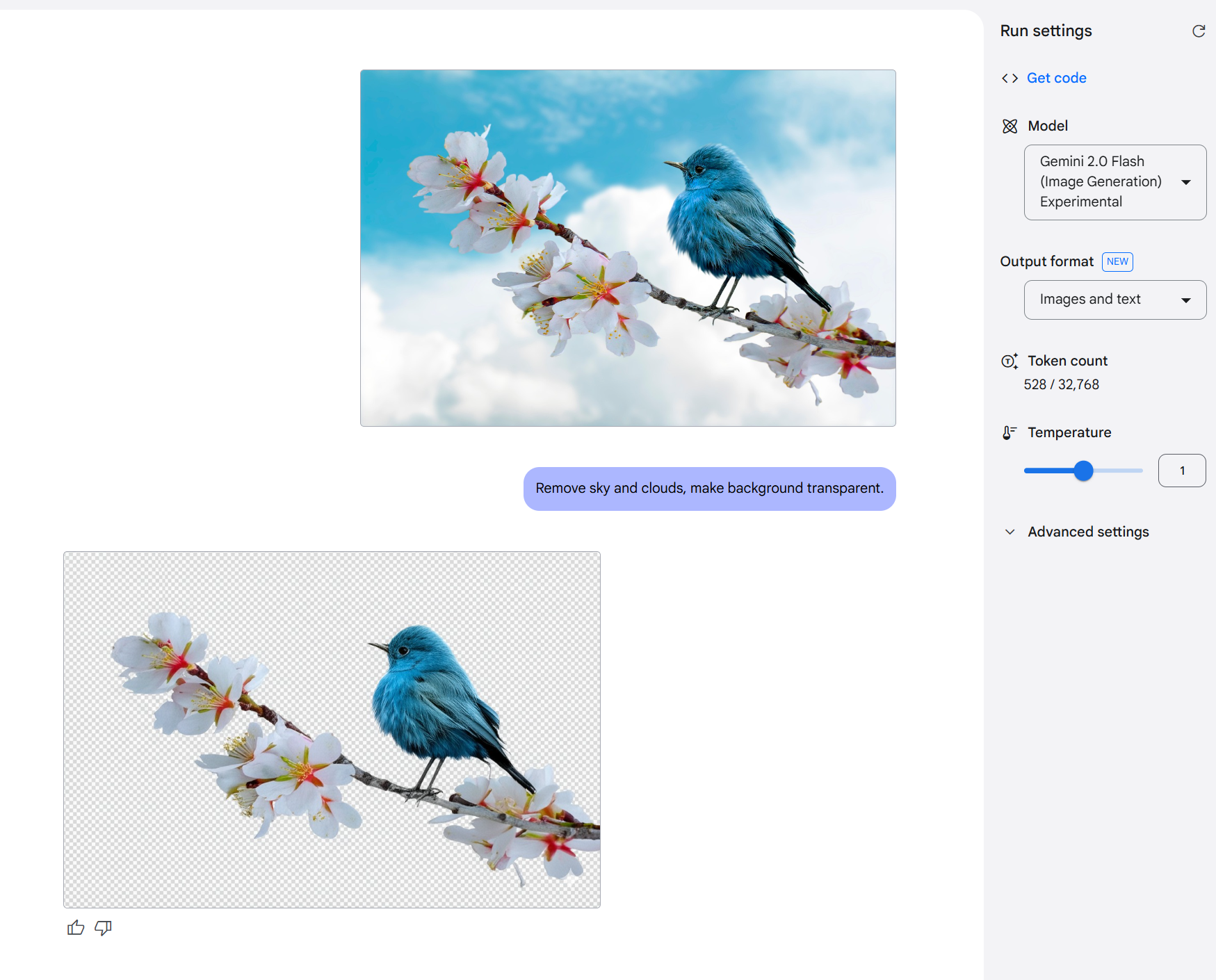The height and width of the screenshot is (980, 1216).
Task: Click the Output format label
Action: click(1046, 262)
